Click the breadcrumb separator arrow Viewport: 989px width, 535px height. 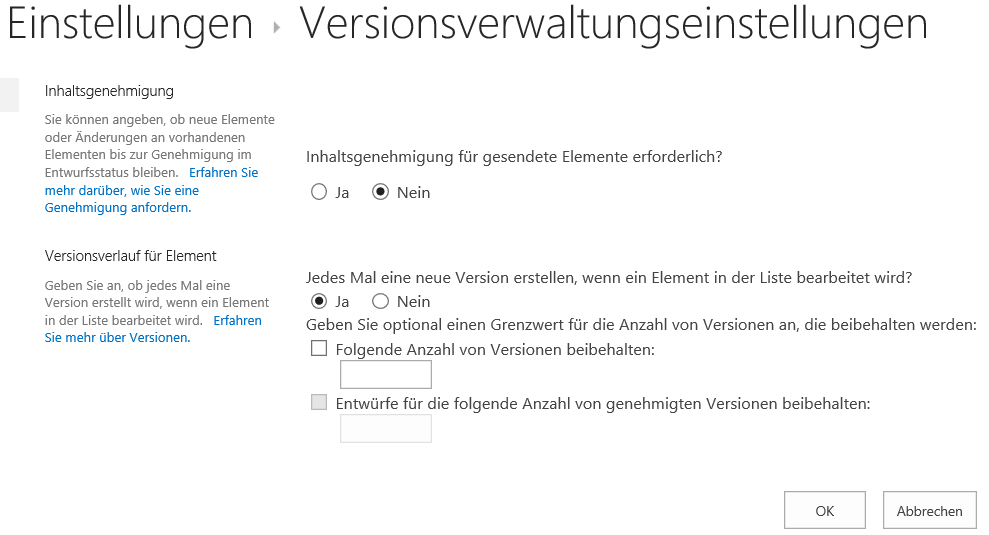[277, 28]
